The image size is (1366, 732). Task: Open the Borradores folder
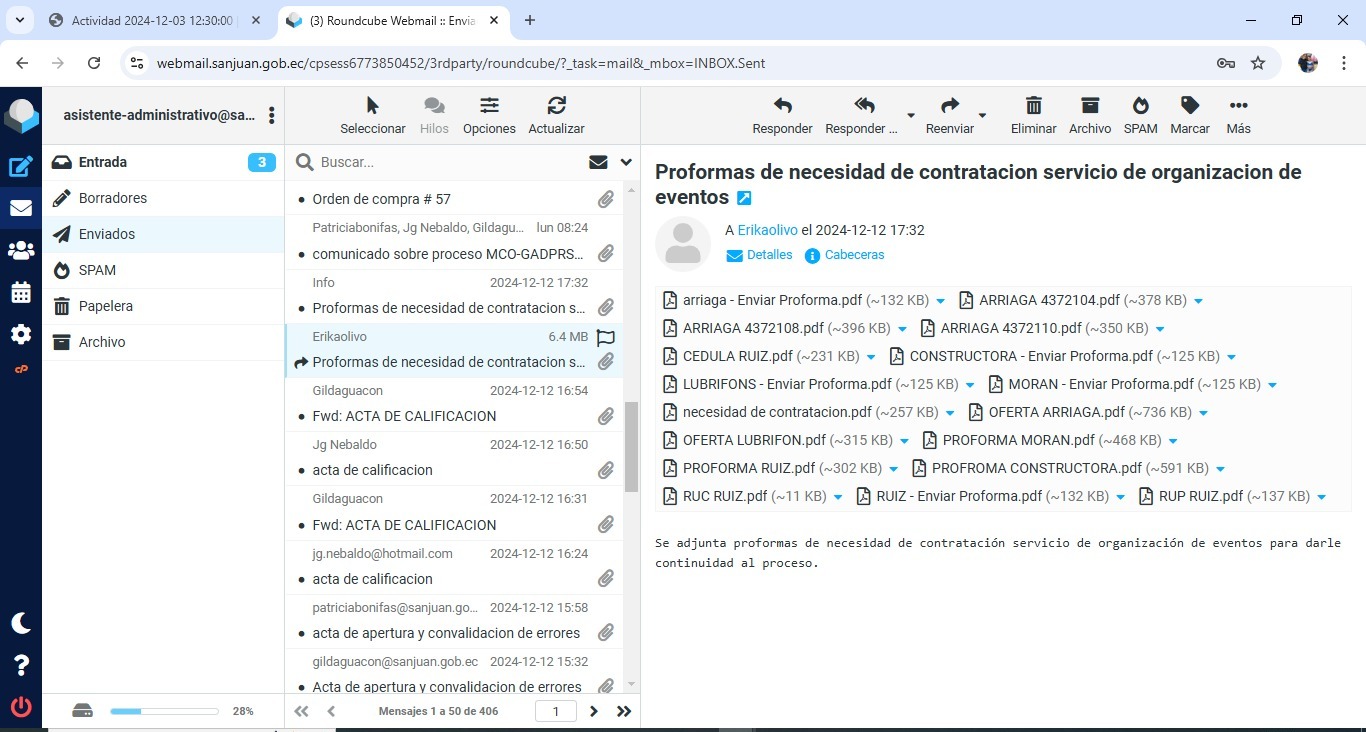tap(113, 198)
